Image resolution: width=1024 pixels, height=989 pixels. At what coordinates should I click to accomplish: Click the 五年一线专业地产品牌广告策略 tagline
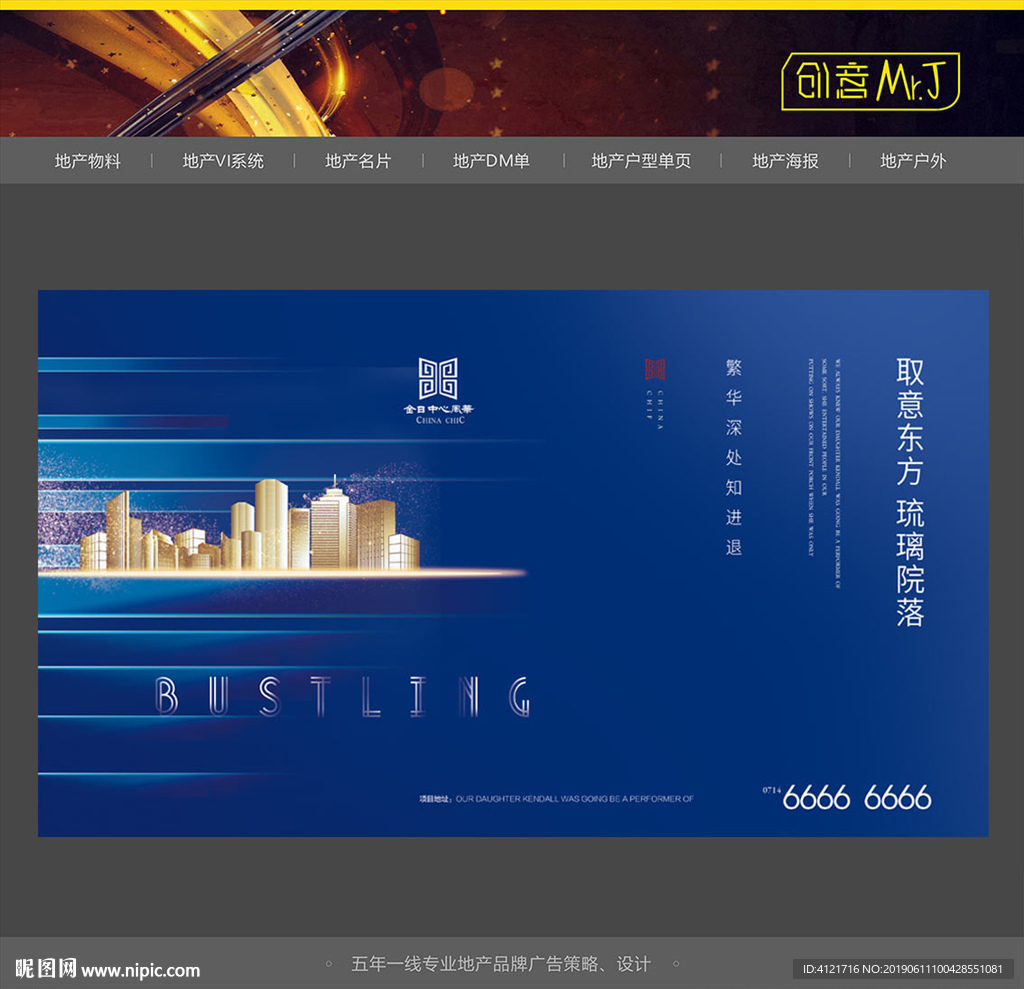coord(501,964)
